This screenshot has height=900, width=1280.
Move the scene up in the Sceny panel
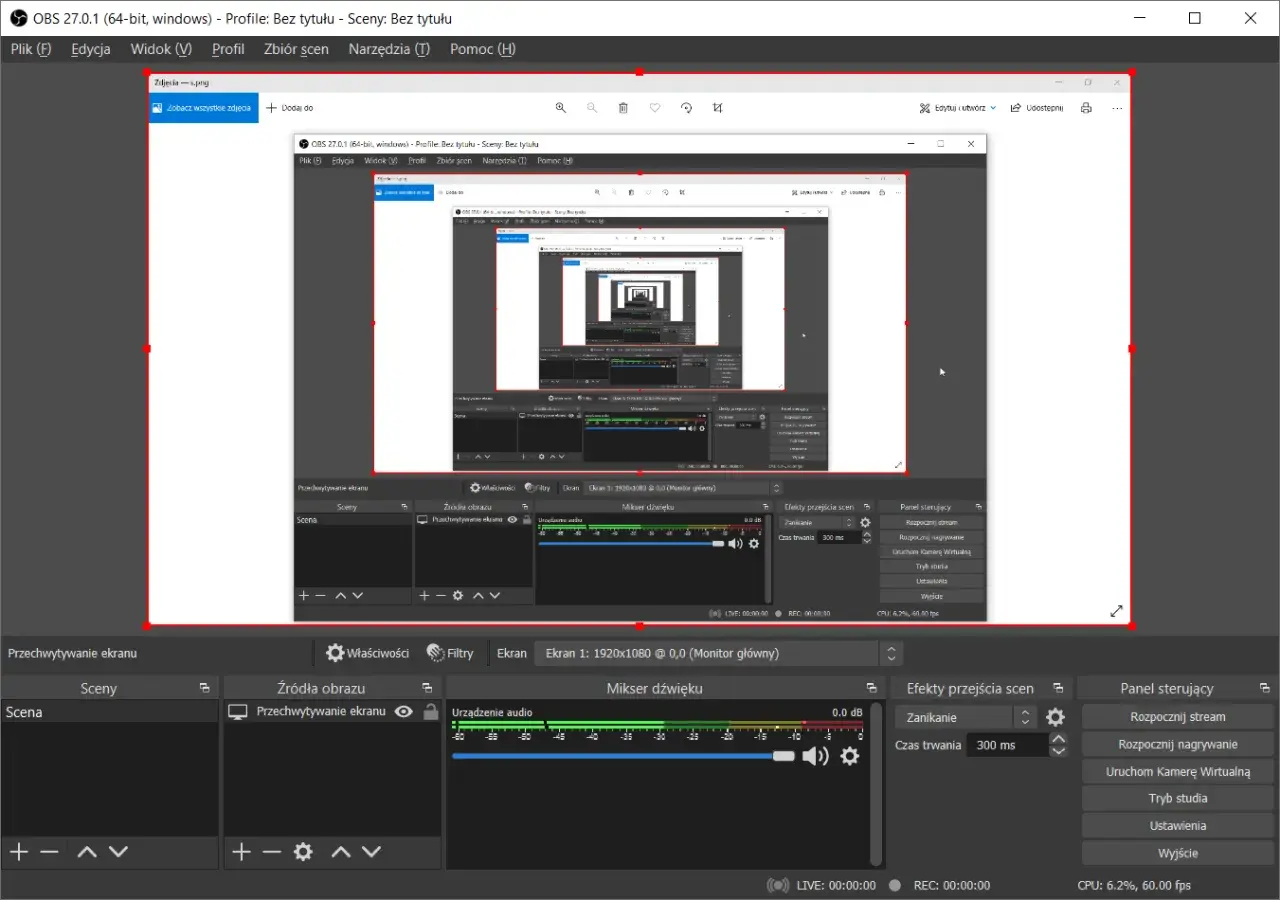[87, 852]
